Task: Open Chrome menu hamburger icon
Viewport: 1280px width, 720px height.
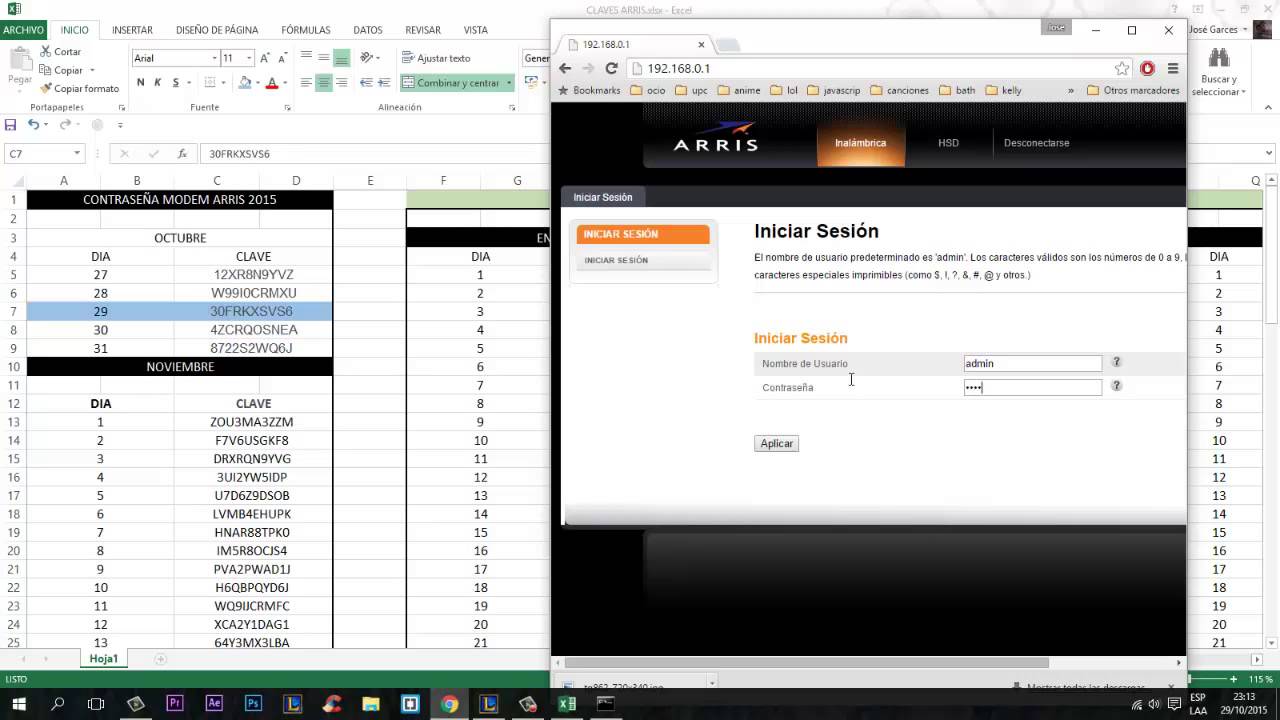Action: (1173, 68)
